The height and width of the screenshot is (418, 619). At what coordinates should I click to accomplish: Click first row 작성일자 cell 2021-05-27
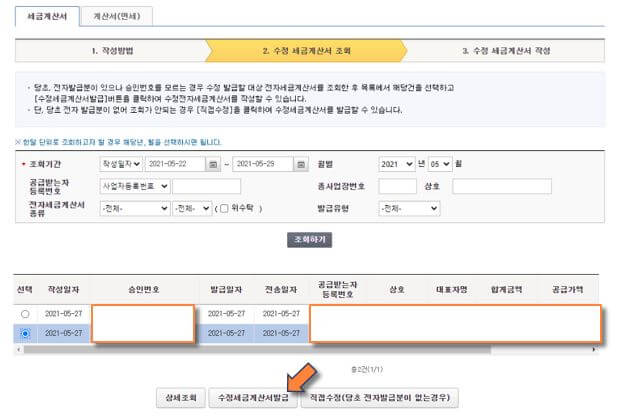(64, 314)
